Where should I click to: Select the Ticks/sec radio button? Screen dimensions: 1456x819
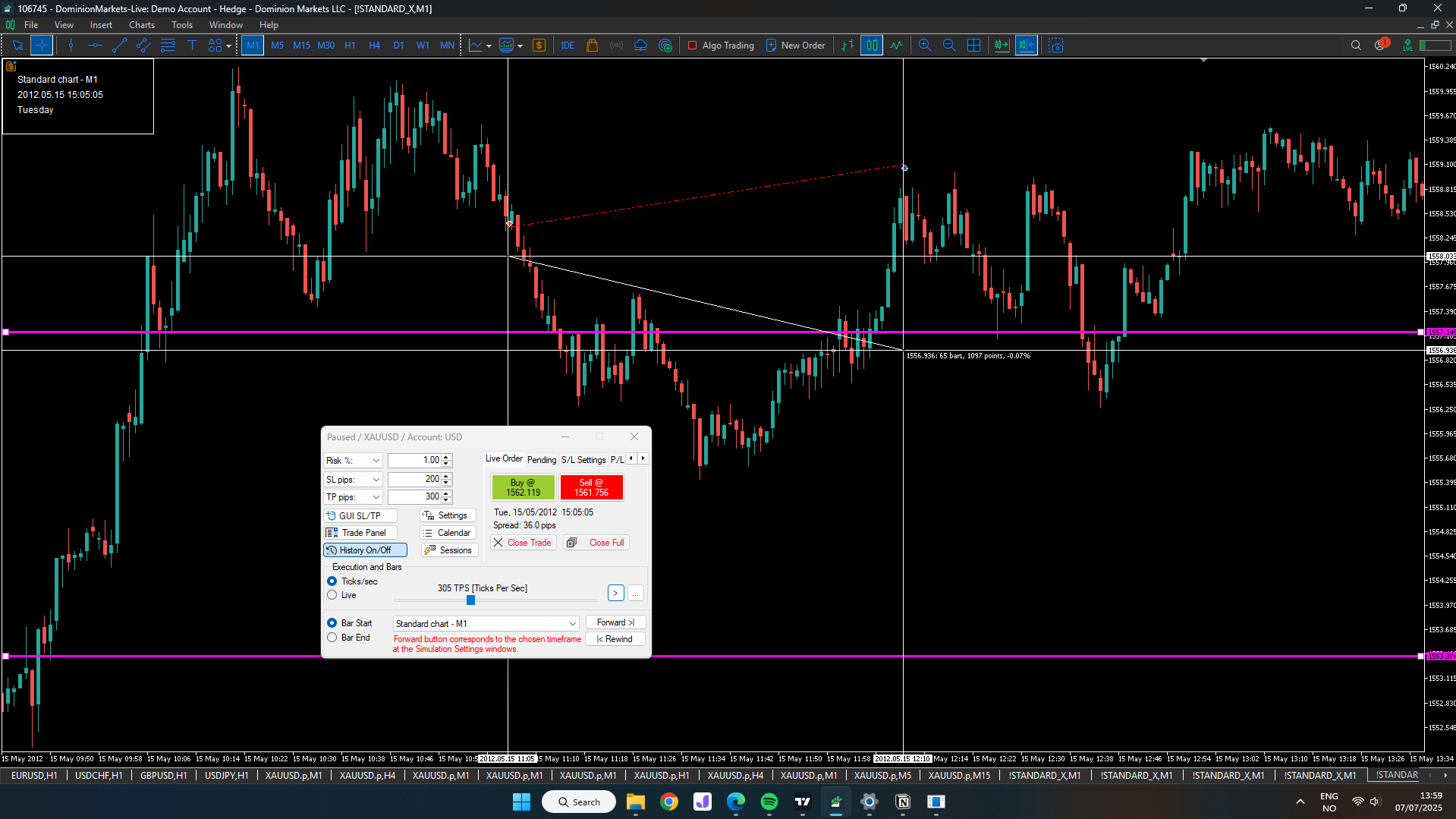[332, 581]
